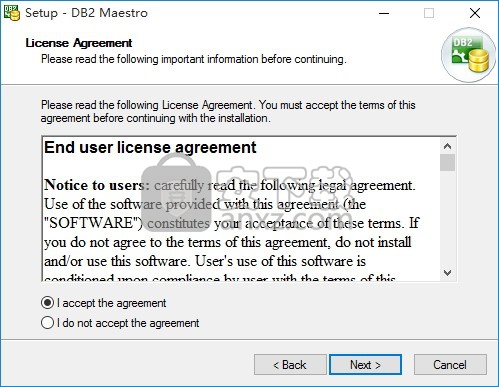This screenshot has height=387, width=499.
Task: Click the 'Setup - DB2 Maestro' title bar text
Action: pos(86,13)
